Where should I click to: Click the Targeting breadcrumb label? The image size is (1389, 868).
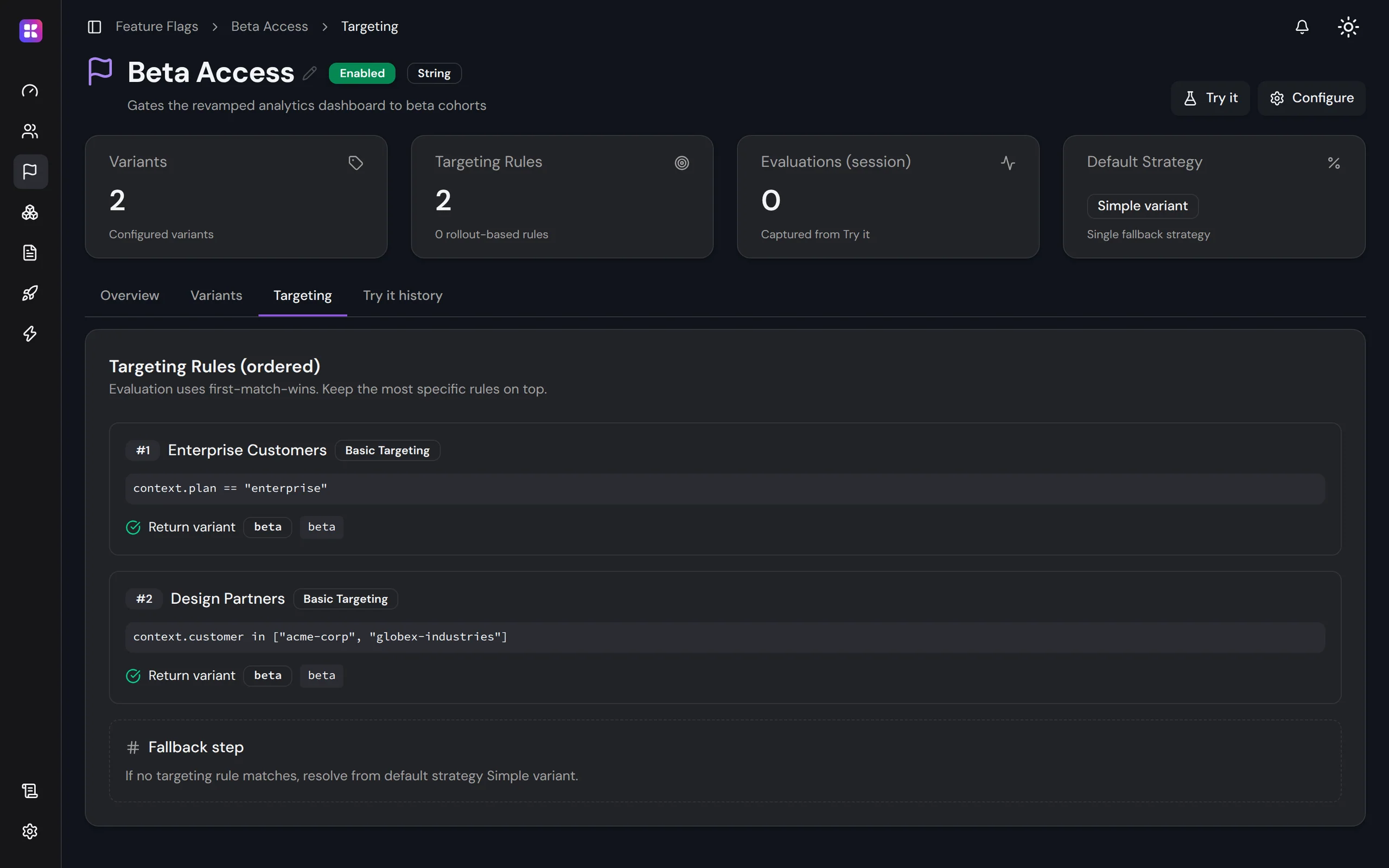[369, 27]
